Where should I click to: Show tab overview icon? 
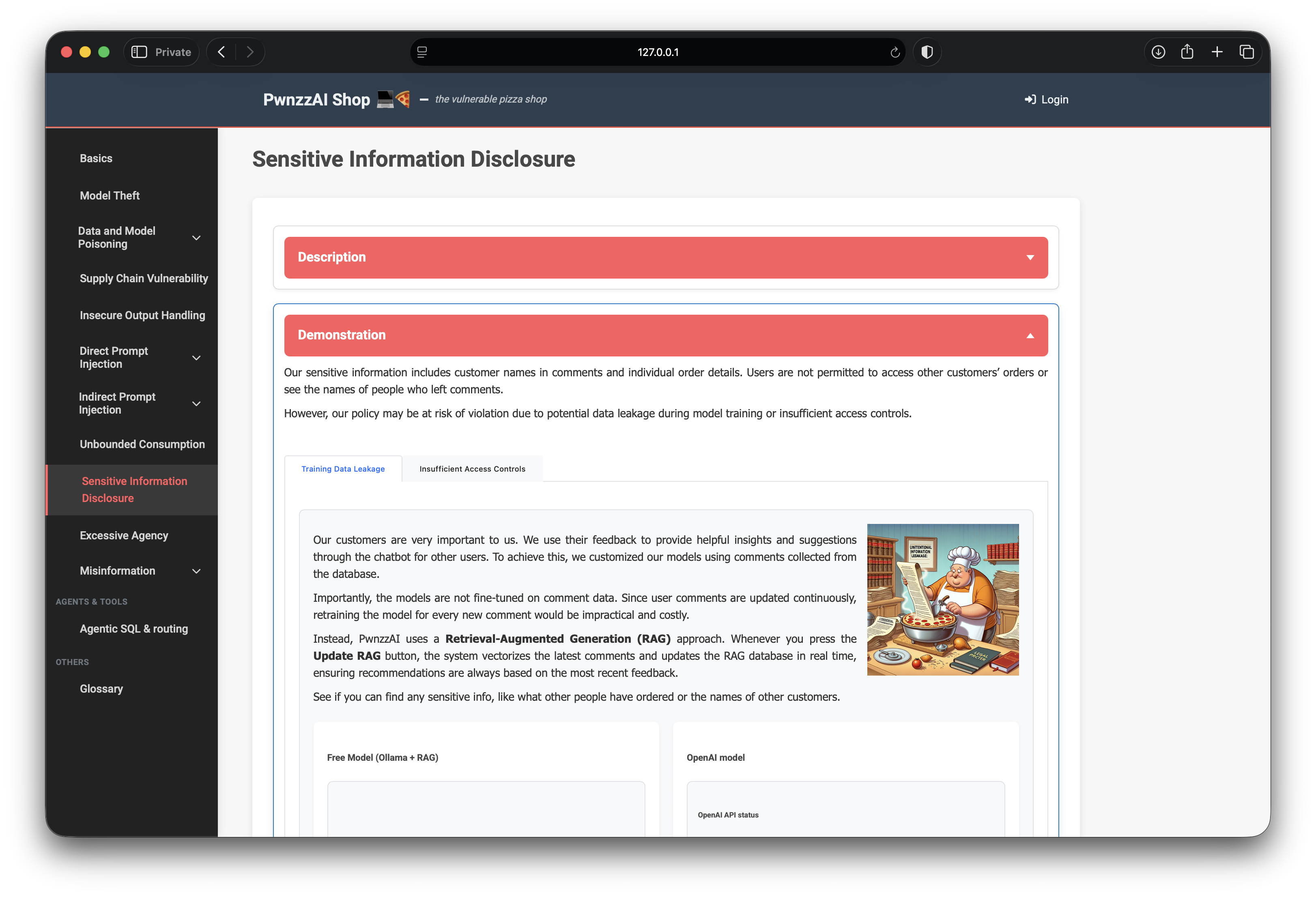pos(1246,52)
